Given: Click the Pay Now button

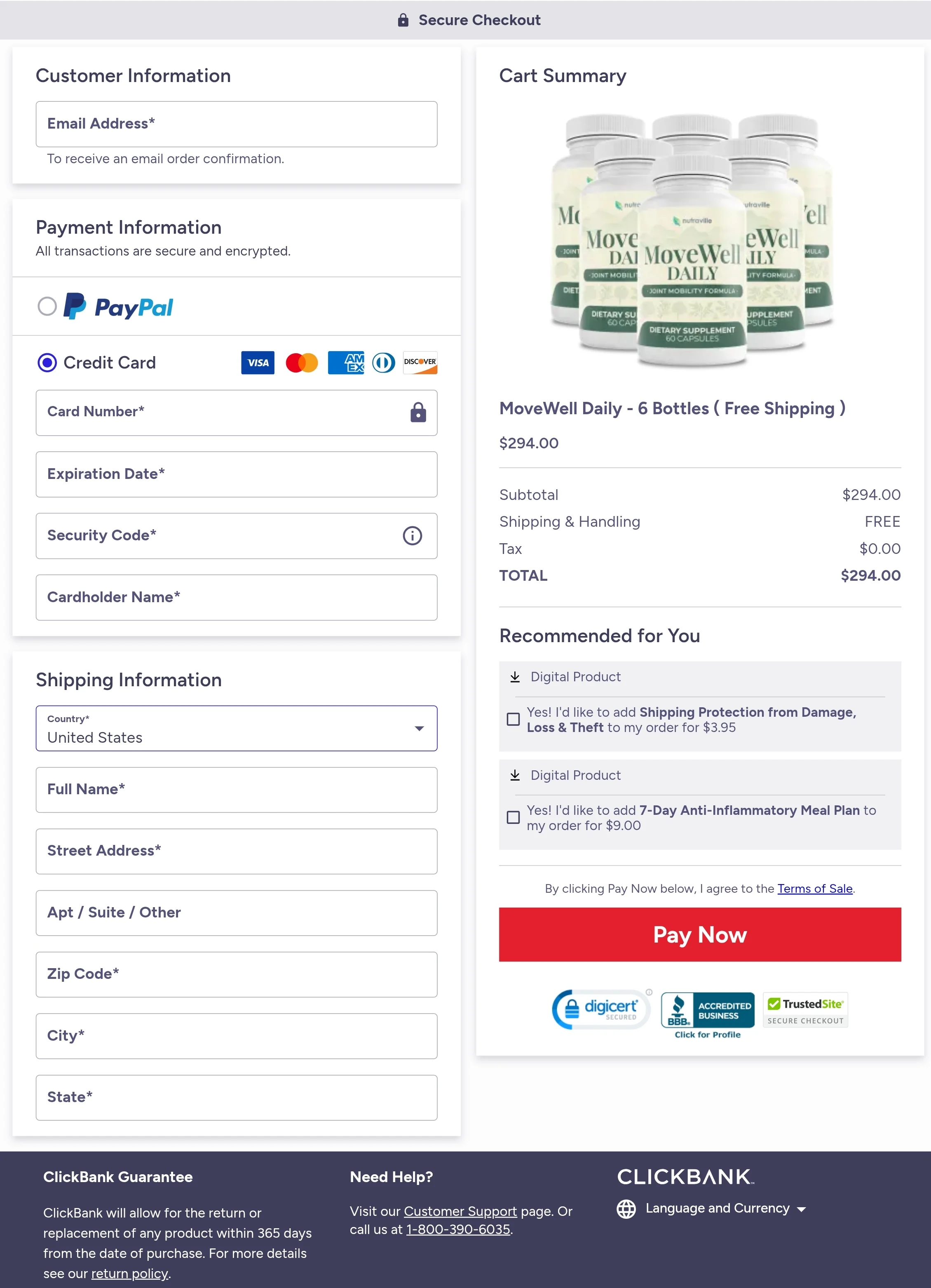Looking at the screenshot, I should 699,935.
